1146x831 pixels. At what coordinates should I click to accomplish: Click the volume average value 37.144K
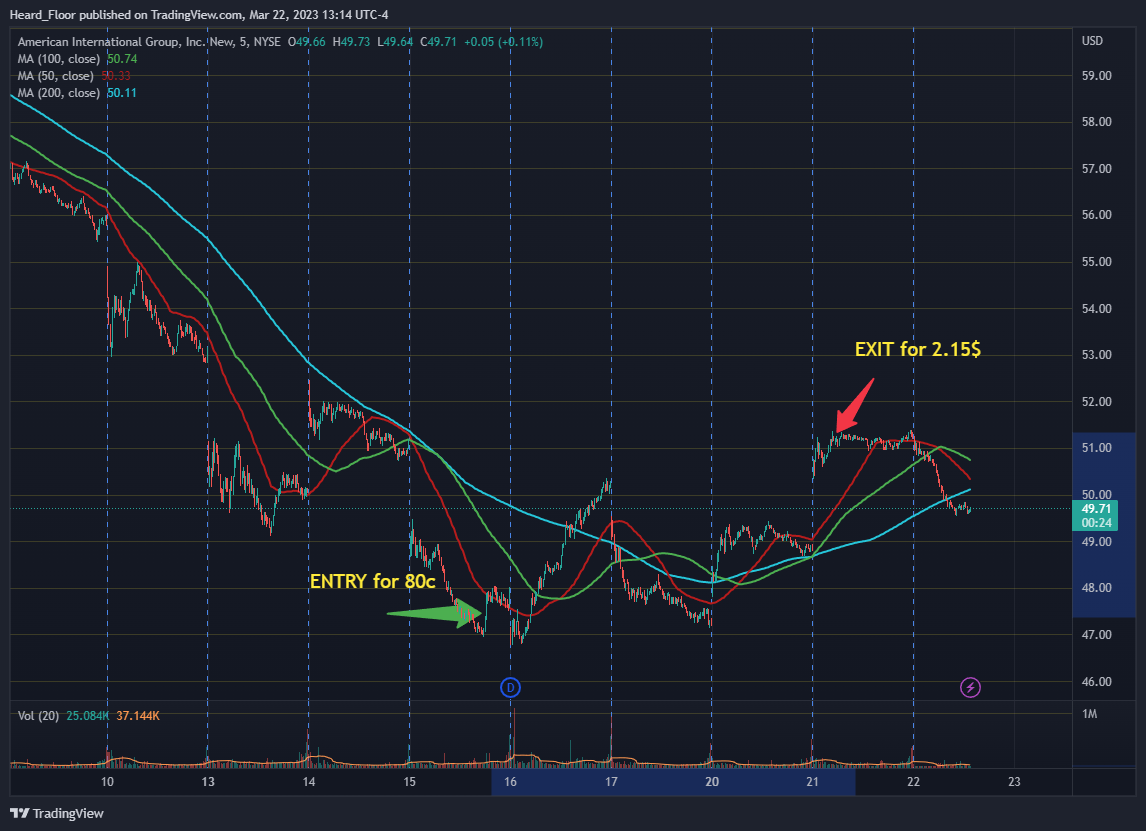point(137,716)
